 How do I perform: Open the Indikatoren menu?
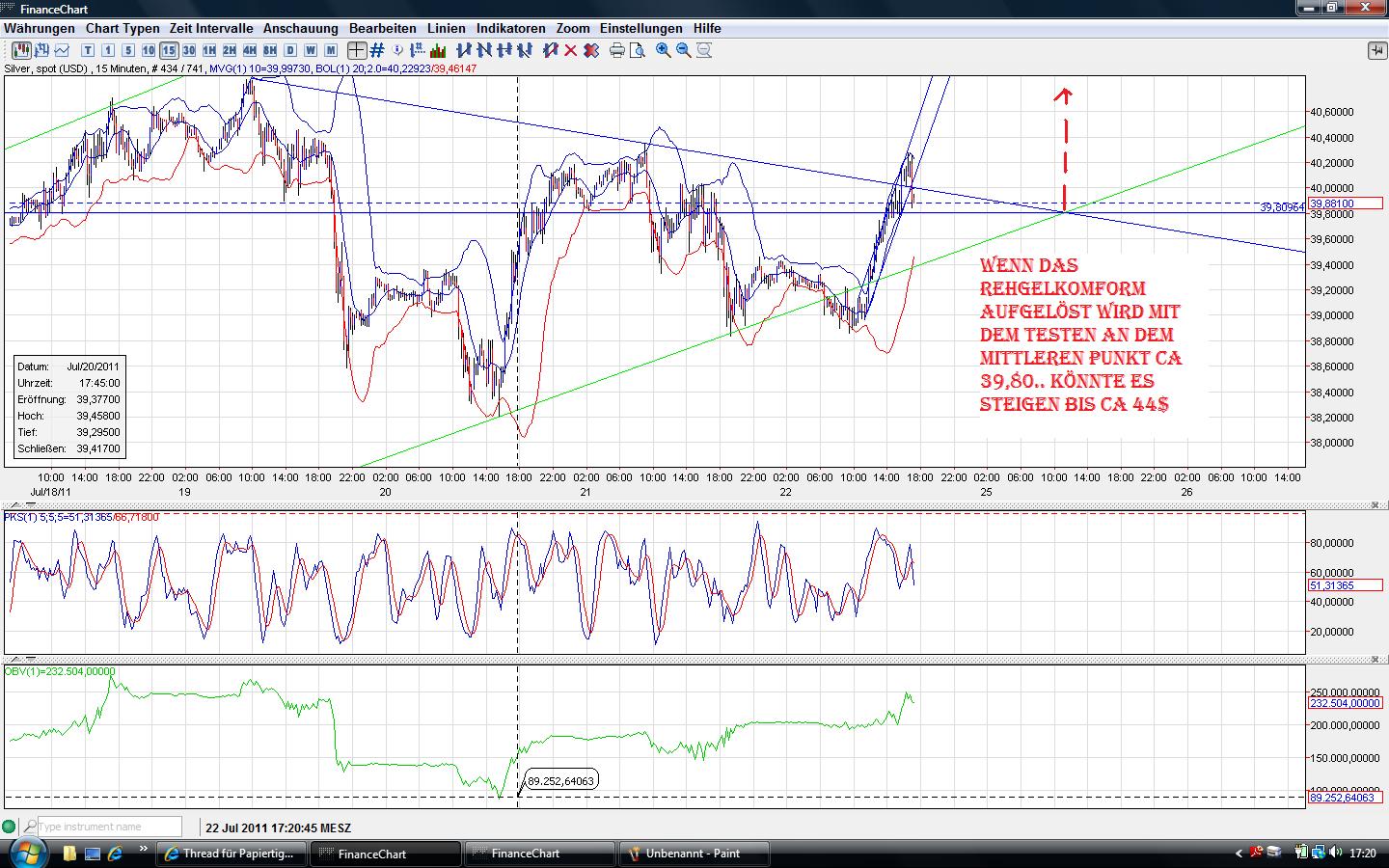click(511, 29)
